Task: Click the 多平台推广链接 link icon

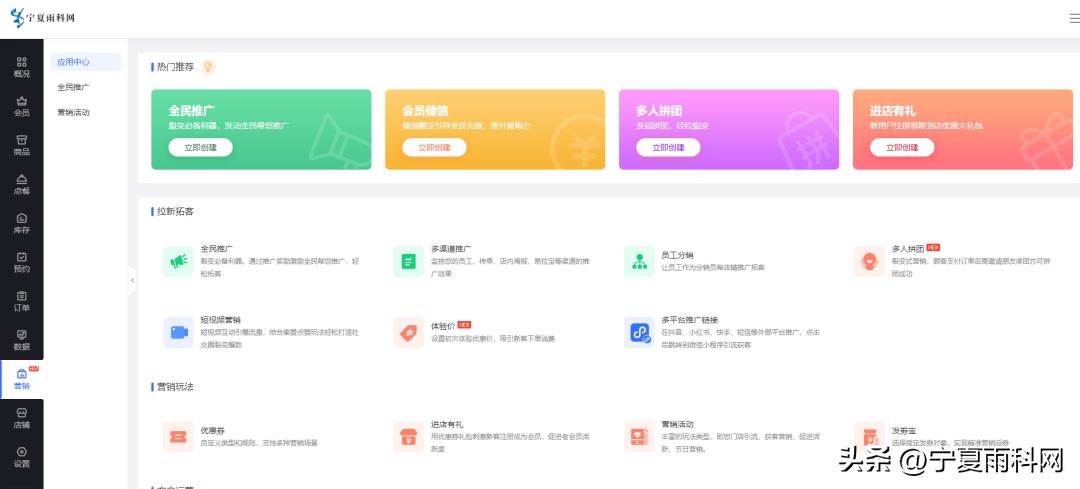Action: 639,333
